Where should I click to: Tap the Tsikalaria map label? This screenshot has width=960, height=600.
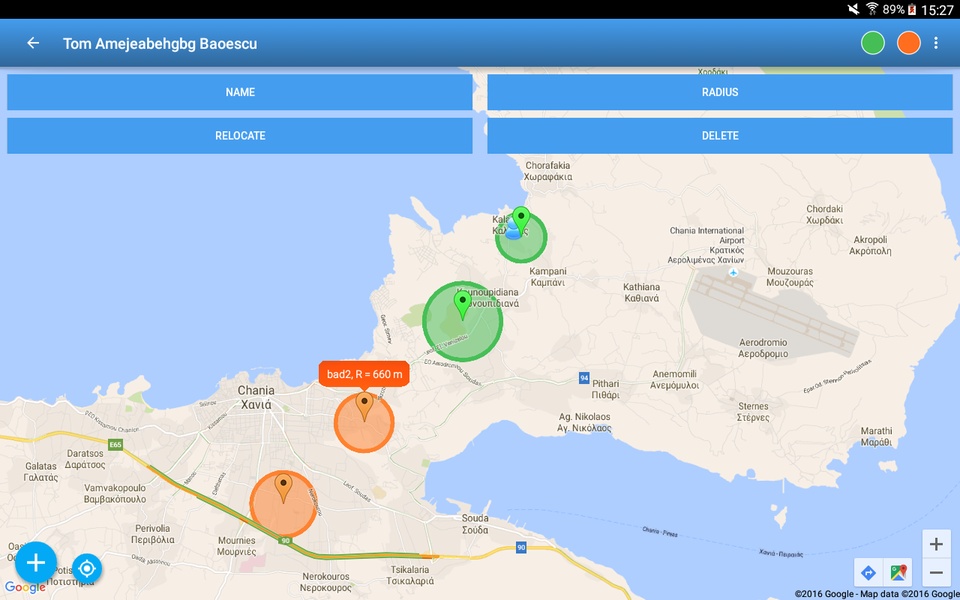pyautogui.click(x=410, y=575)
